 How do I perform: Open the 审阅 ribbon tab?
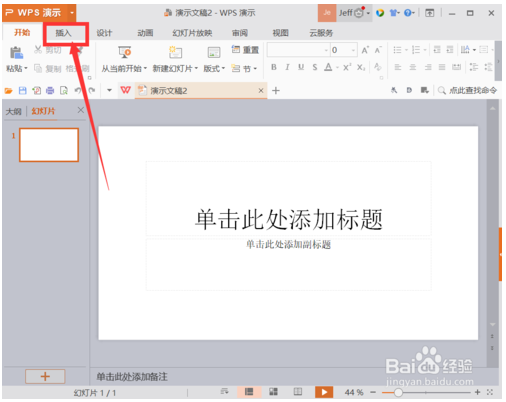pyautogui.click(x=240, y=33)
